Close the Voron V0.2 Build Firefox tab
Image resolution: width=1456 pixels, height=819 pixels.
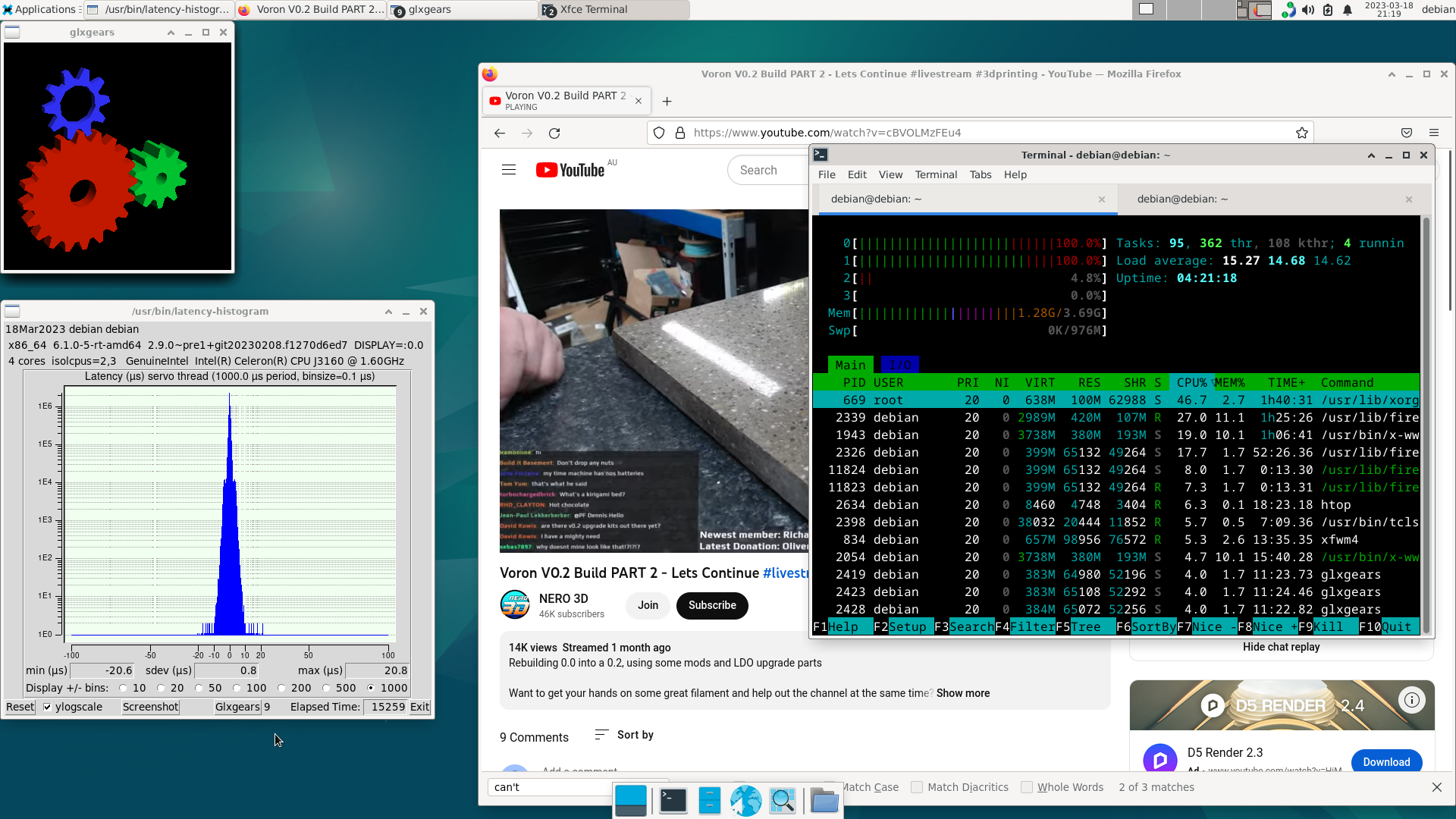(639, 101)
